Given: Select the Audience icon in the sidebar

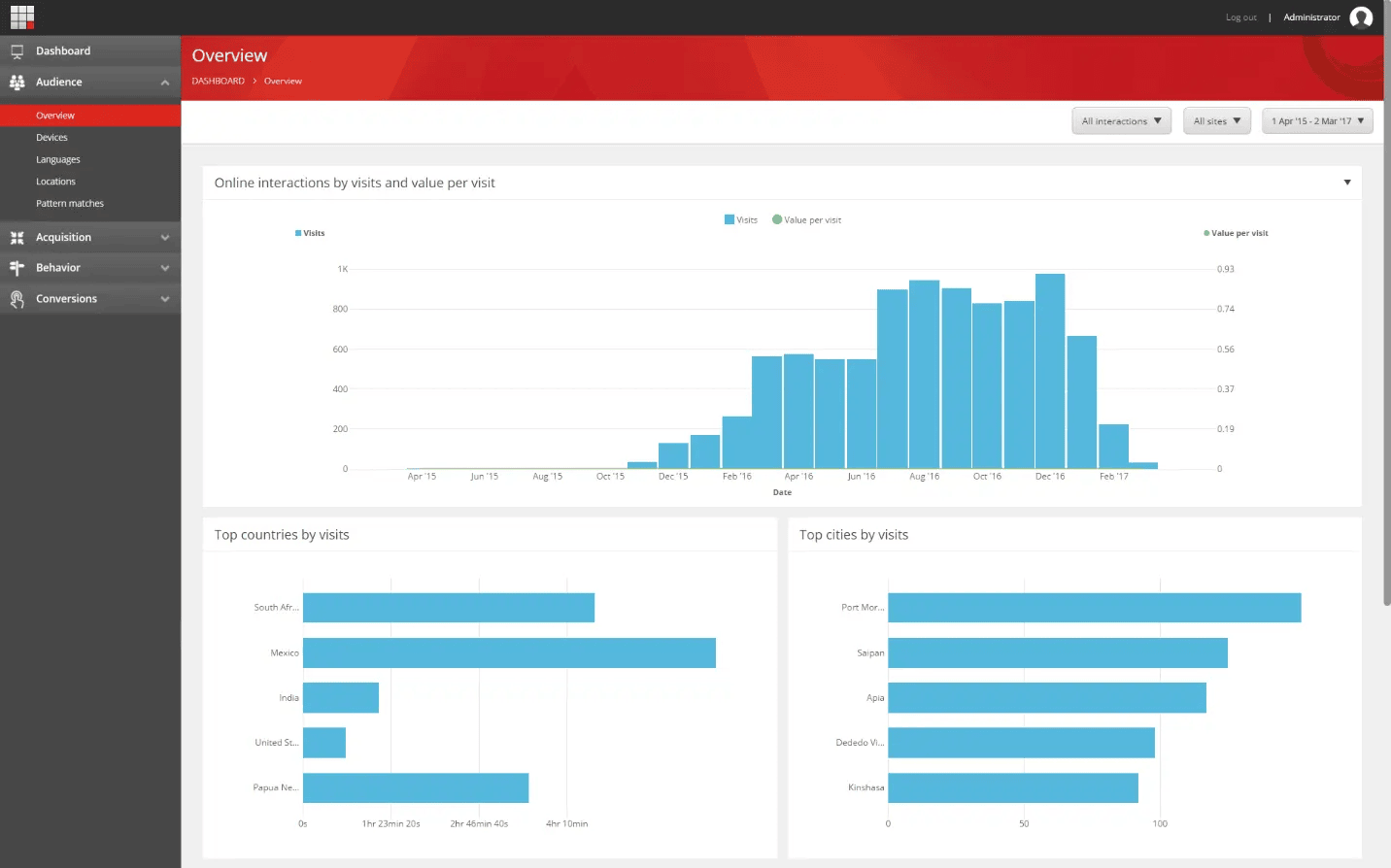Looking at the screenshot, I should [17, 82].
